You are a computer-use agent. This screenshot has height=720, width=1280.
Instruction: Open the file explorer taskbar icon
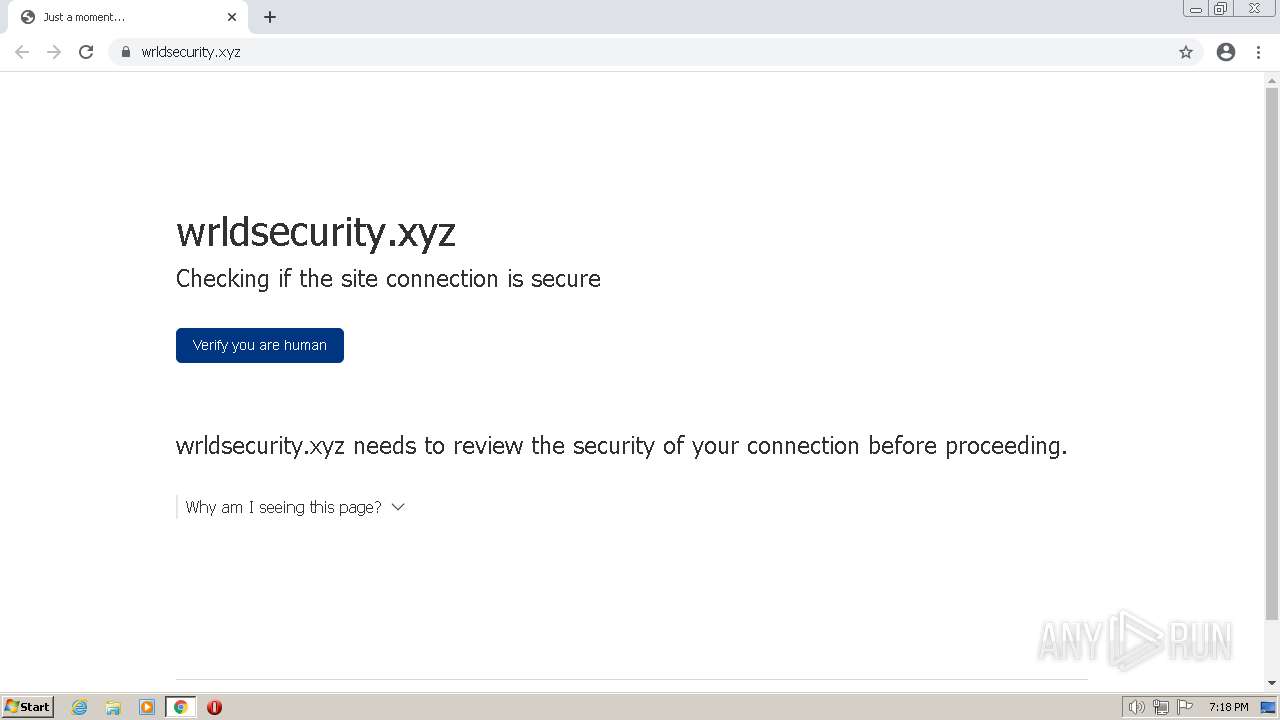pos(113,707)
